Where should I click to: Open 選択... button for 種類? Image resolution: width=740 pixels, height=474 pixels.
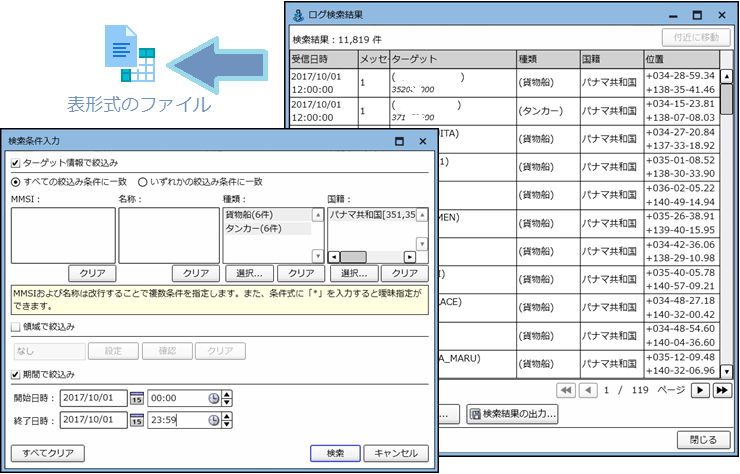click(x=249, y=273)
